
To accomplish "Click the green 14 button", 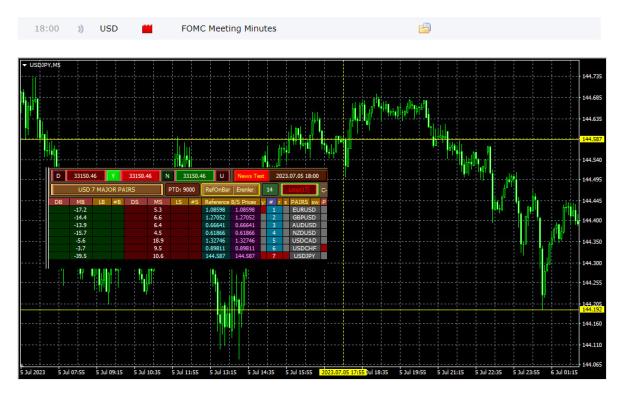I will pyautogui.click(x=270, y=190).
